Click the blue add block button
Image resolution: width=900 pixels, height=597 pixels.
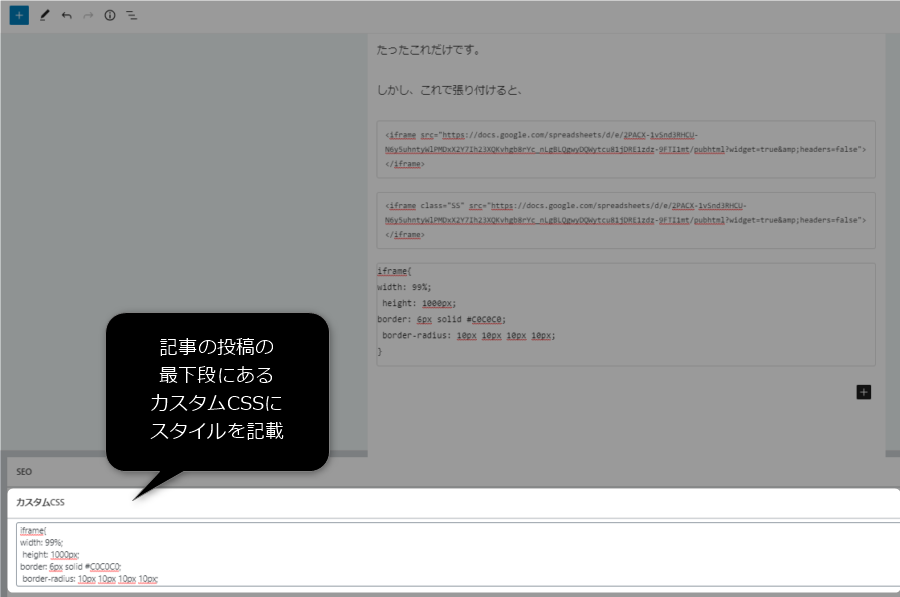pos(19,15)
